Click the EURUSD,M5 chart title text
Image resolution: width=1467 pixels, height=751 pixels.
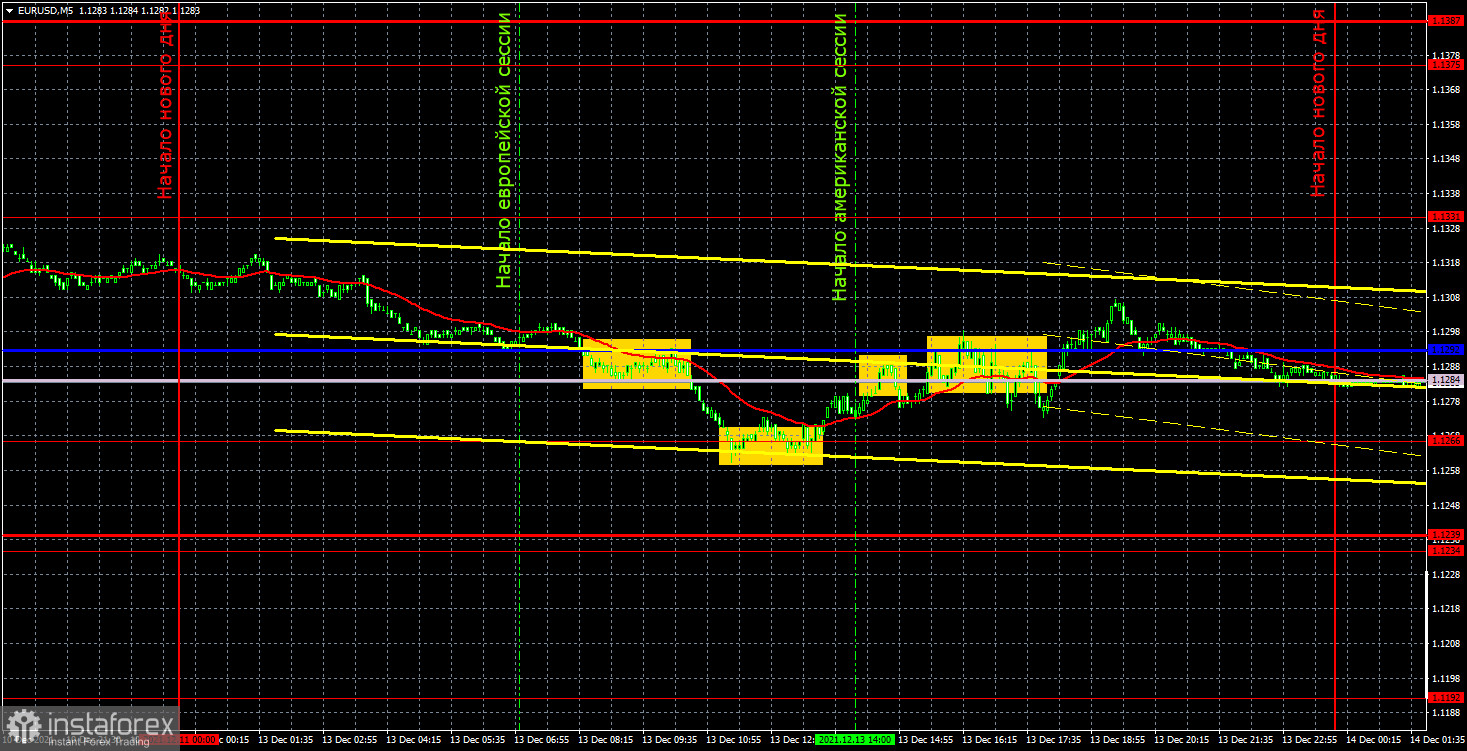click(x=48, y=9)
